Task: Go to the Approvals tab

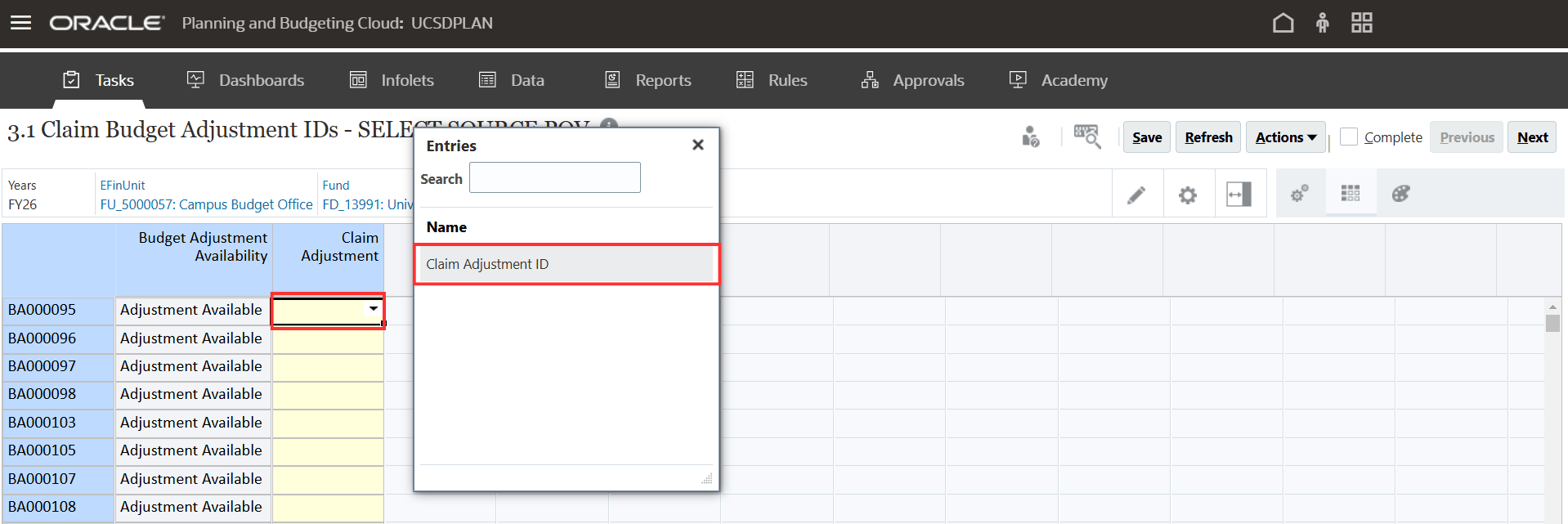Action: tap(912, 80)
